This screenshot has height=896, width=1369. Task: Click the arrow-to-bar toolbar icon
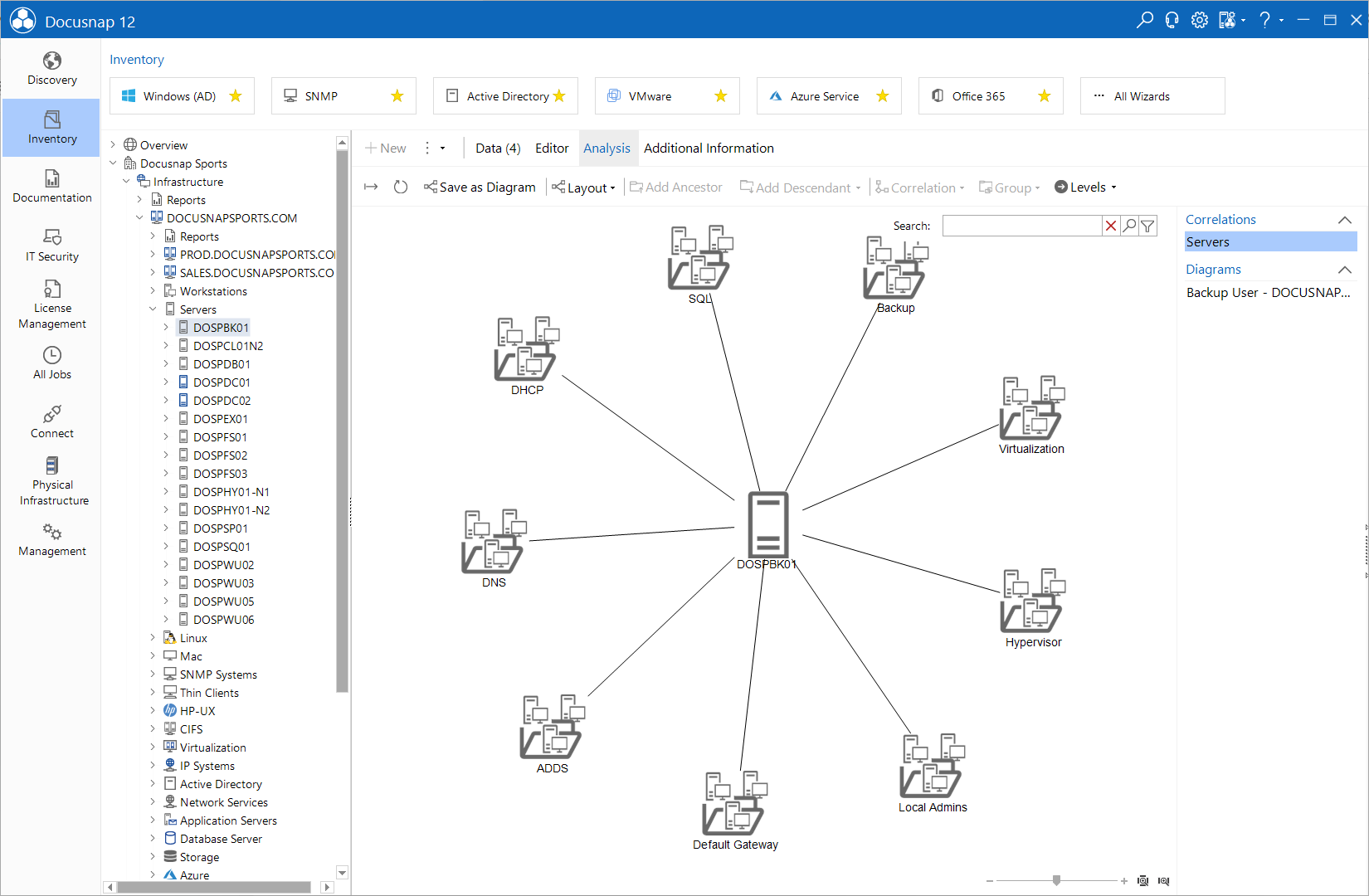(371, 187)
